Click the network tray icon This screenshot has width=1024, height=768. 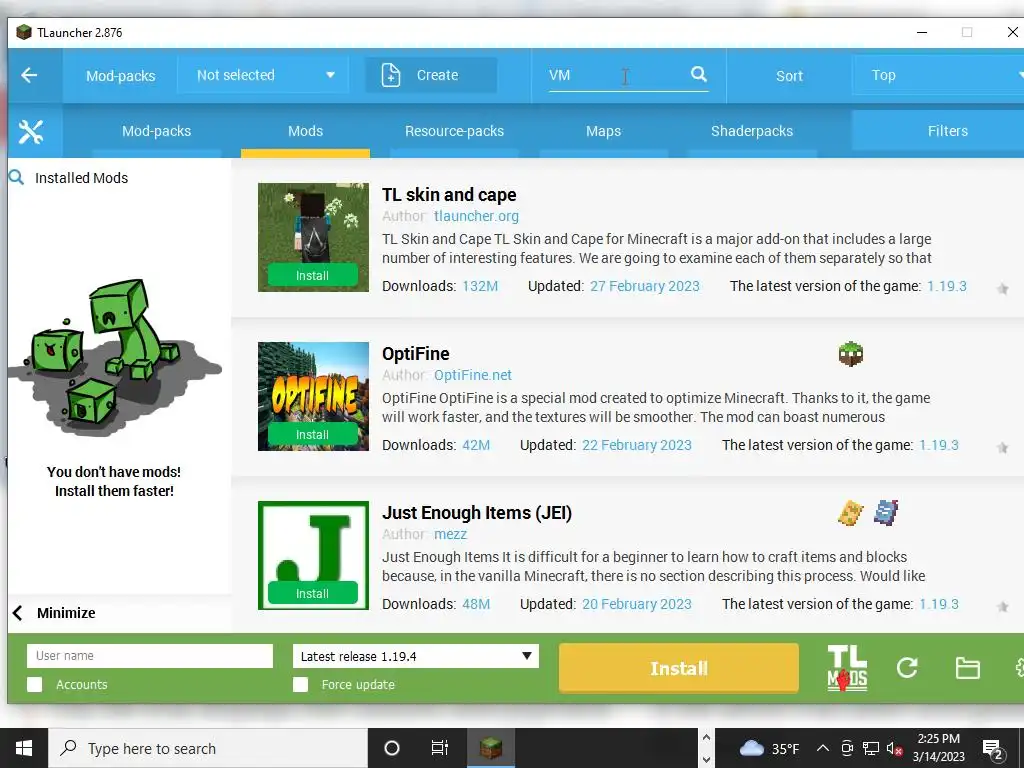coord(871,748)
